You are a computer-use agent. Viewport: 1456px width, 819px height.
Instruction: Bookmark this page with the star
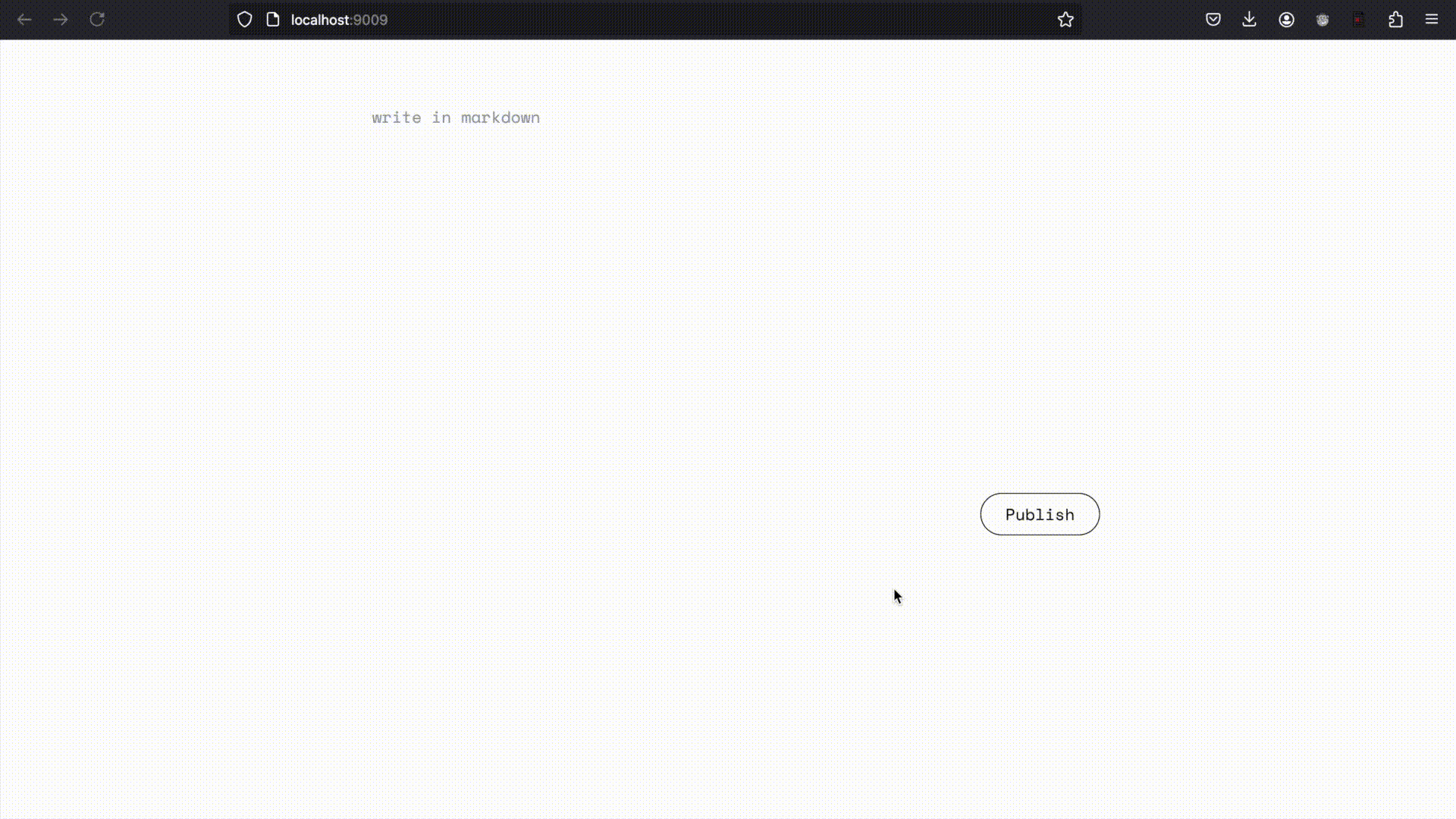[1065, 20]
